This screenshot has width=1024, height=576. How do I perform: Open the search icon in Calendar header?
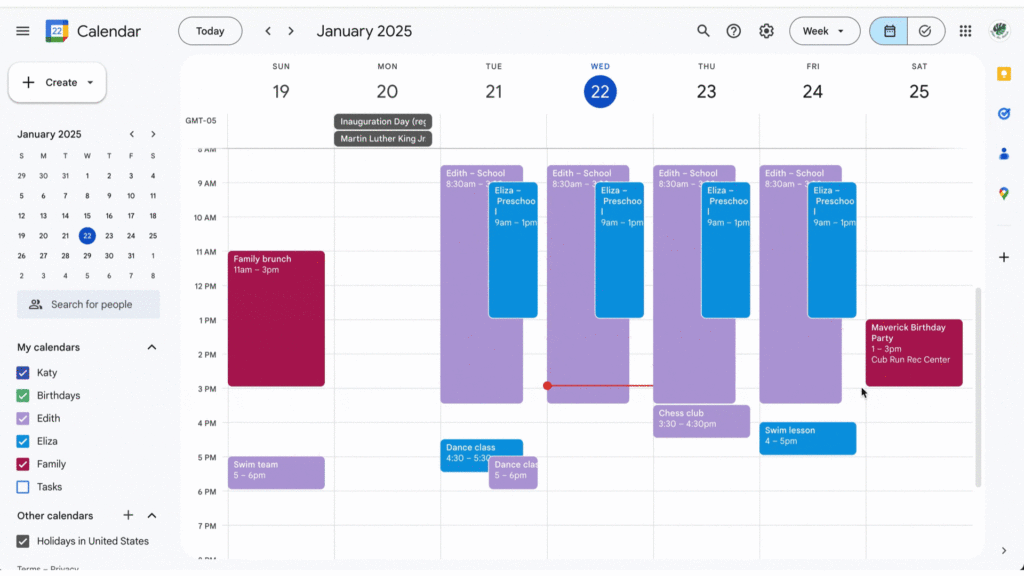pyautogui.click(x=703, y=31)
